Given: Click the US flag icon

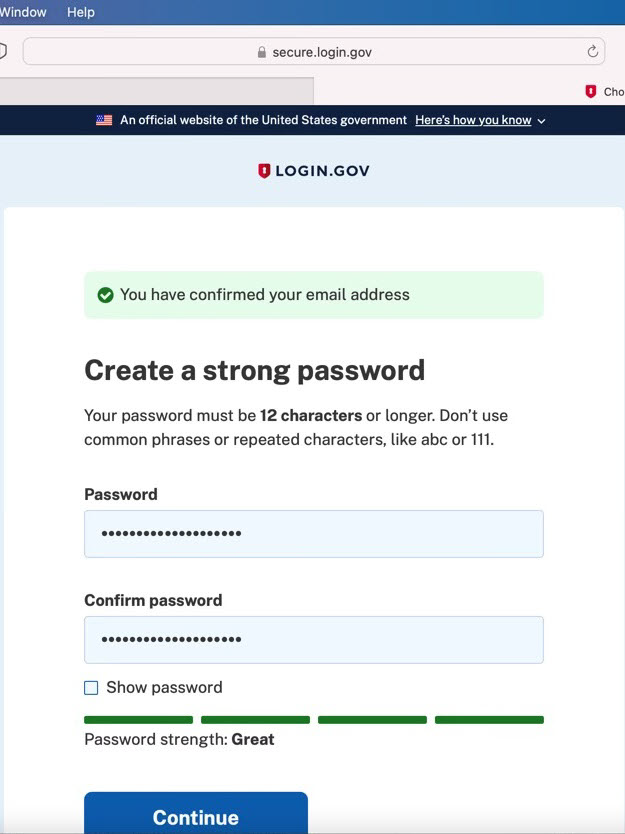Looking at the screenshot, I should (104, 120).
